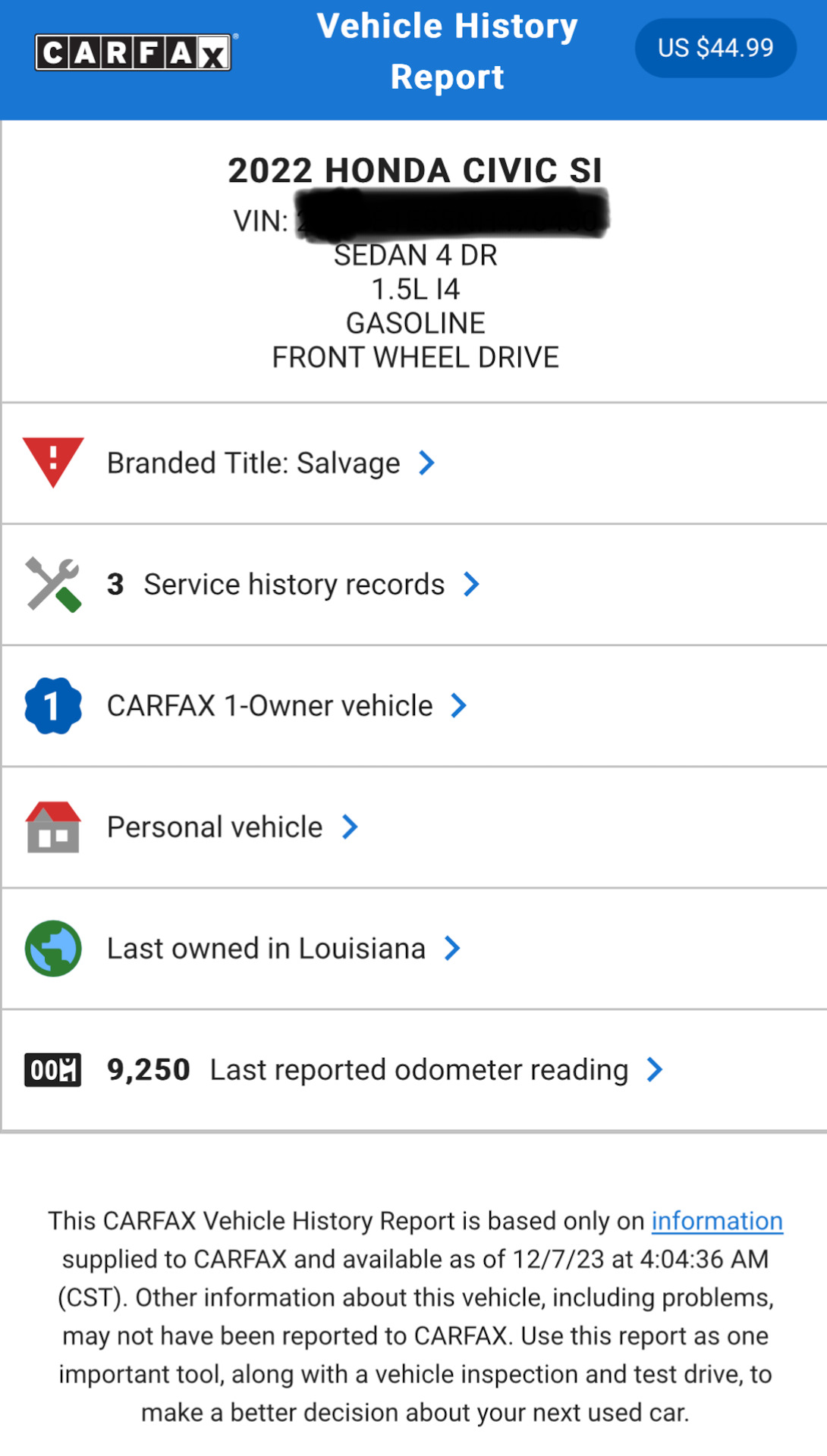Expand the Personal vehicle chevron arrow
This screenshot has width=827, height=1456.
350,827
